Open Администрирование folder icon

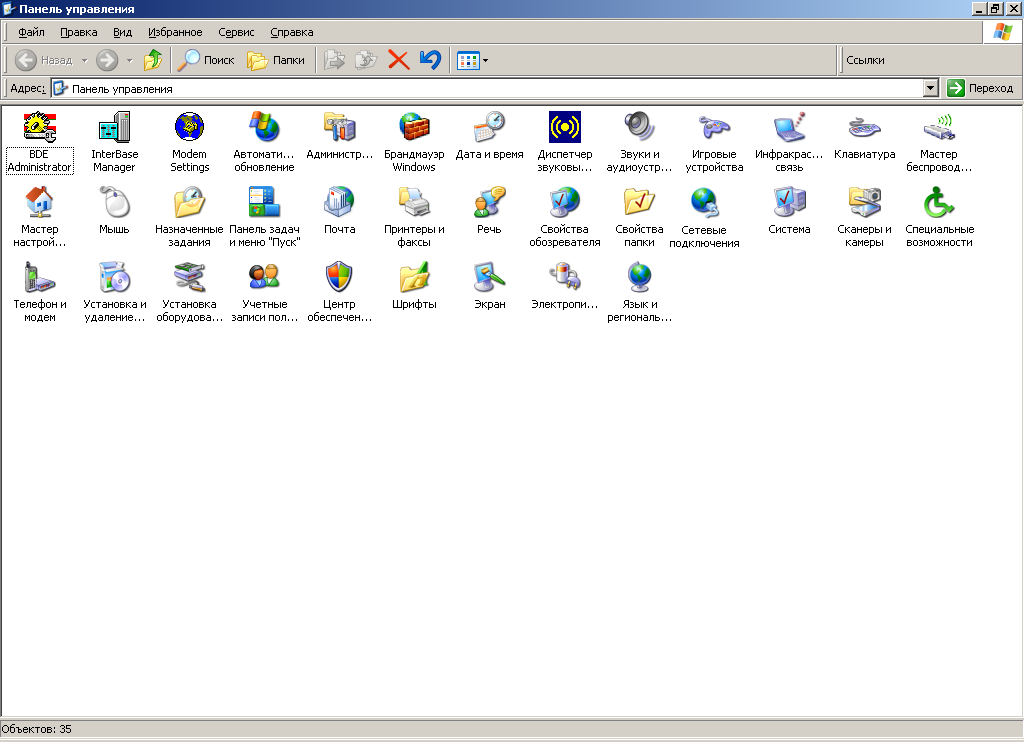pos(340,127)
